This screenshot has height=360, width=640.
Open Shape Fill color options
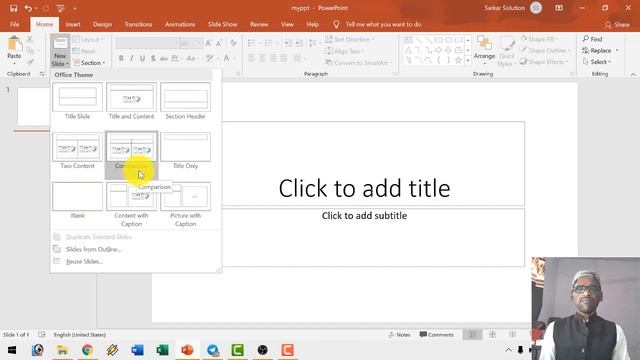tap(540, 39)
